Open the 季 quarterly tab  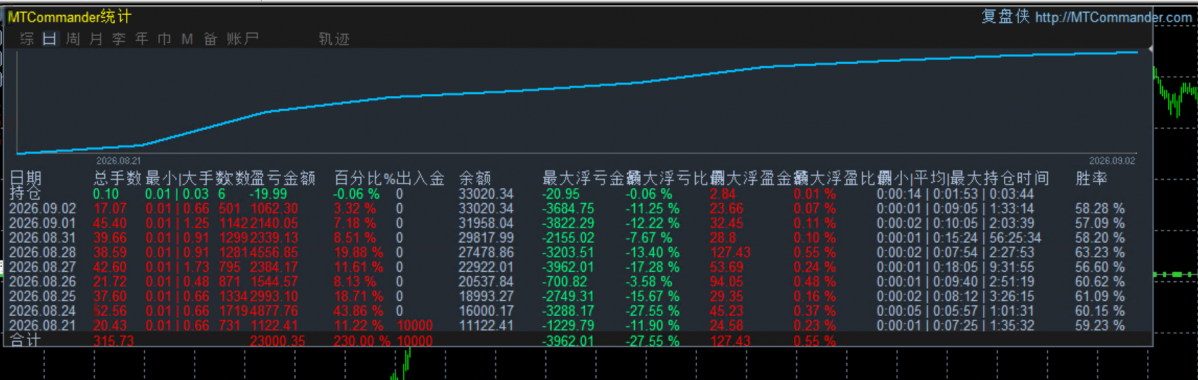(x=118, y=39)
